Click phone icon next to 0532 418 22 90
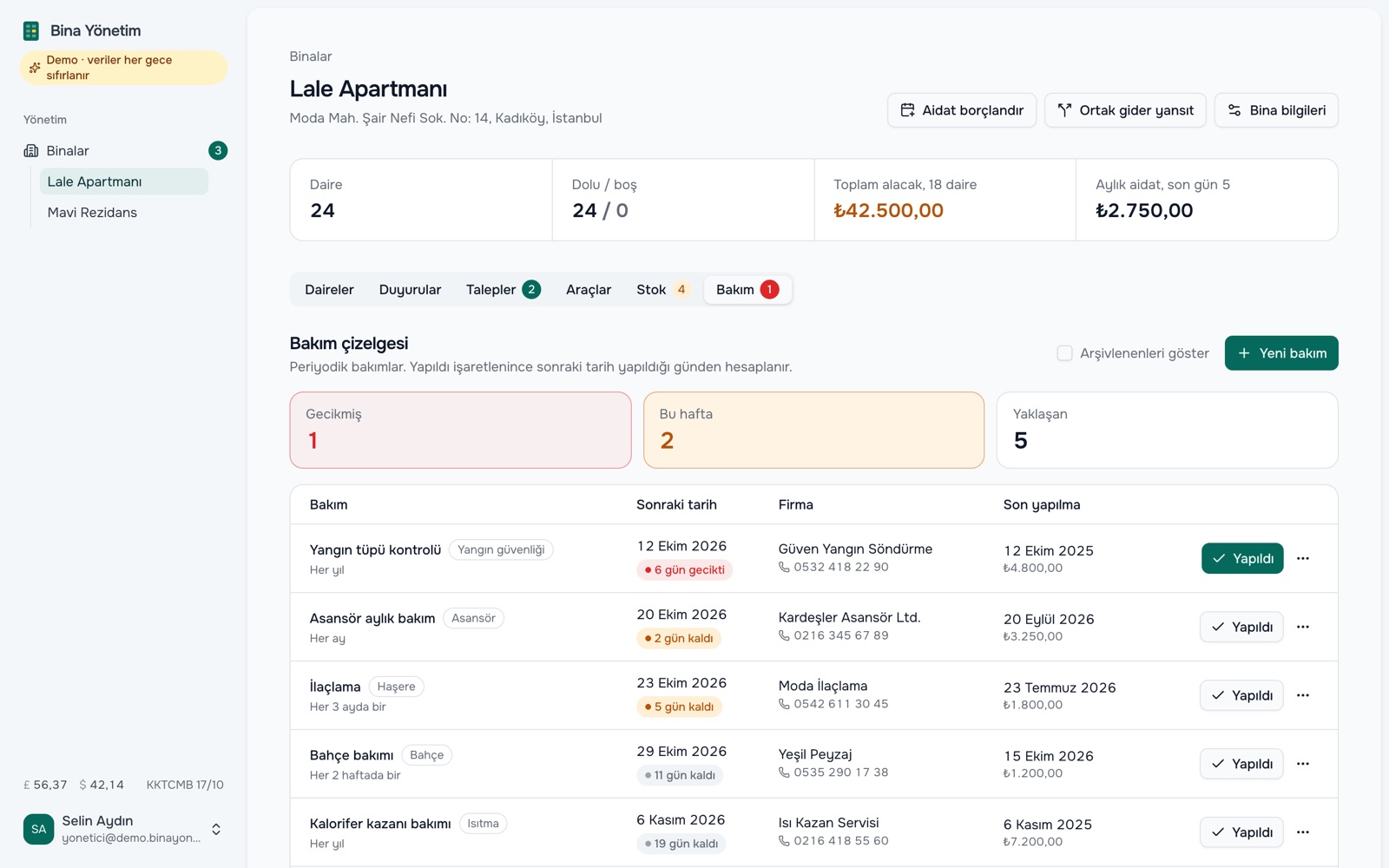 tap(784, 567)
